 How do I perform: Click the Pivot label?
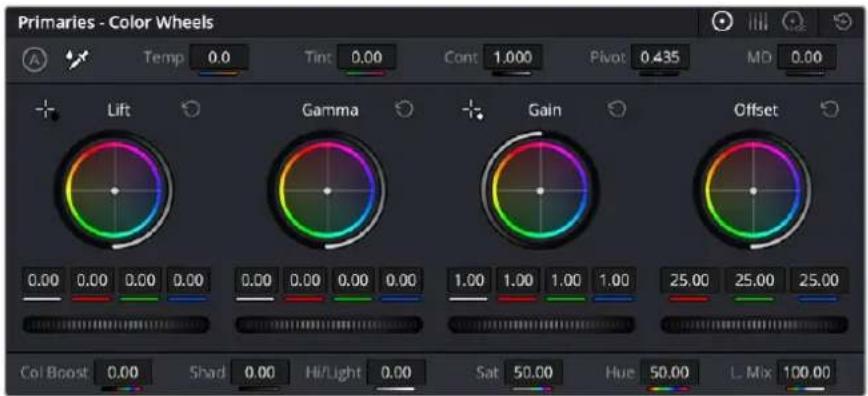tap(607, 57)
